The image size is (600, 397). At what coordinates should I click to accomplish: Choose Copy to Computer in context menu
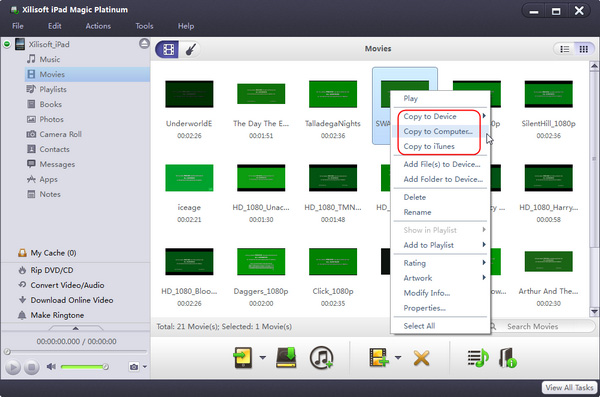pos(440,131)
